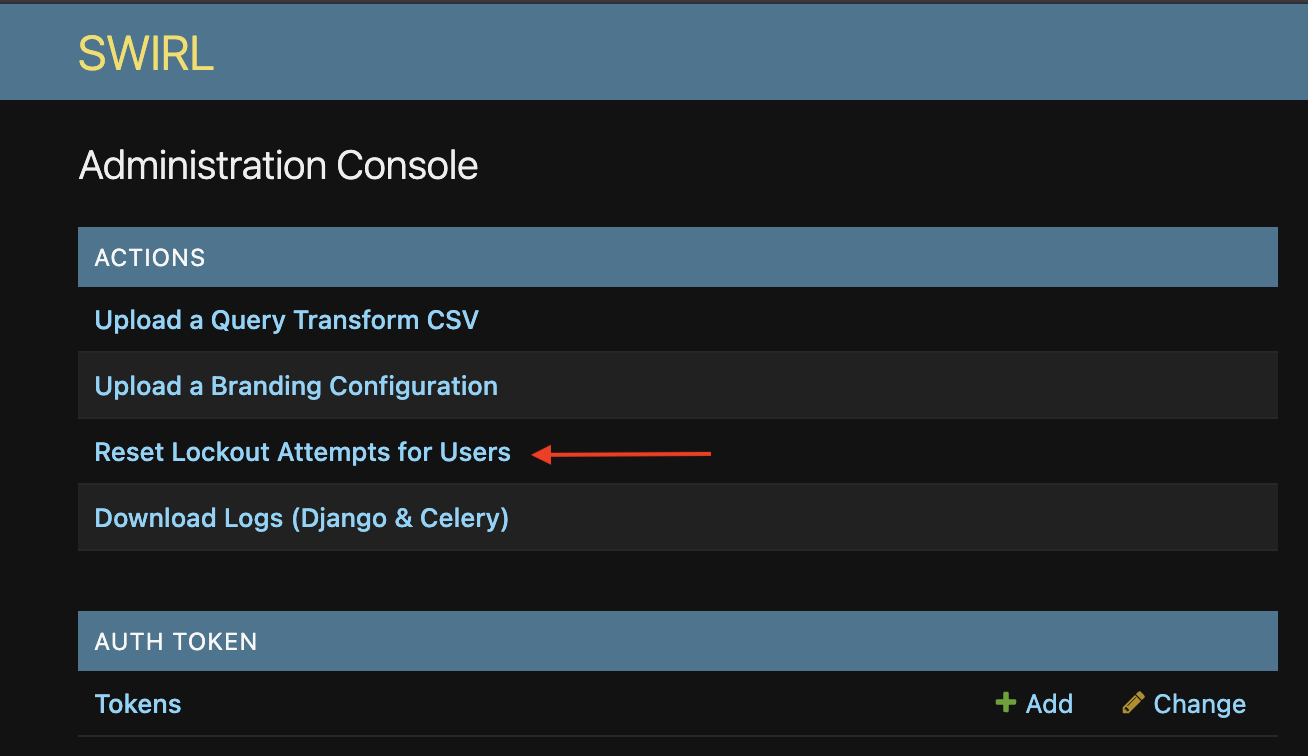Click empty space in the Branding Configuration row
Screen dimensions: 1308x756
coord(890,386)
